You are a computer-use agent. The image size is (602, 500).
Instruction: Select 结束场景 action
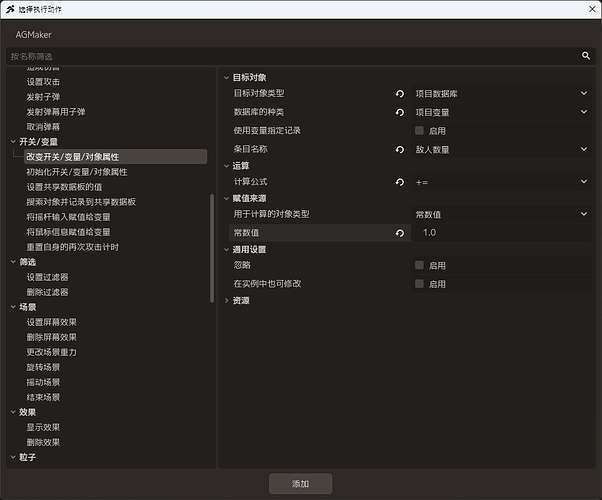[x=43, y=397]
